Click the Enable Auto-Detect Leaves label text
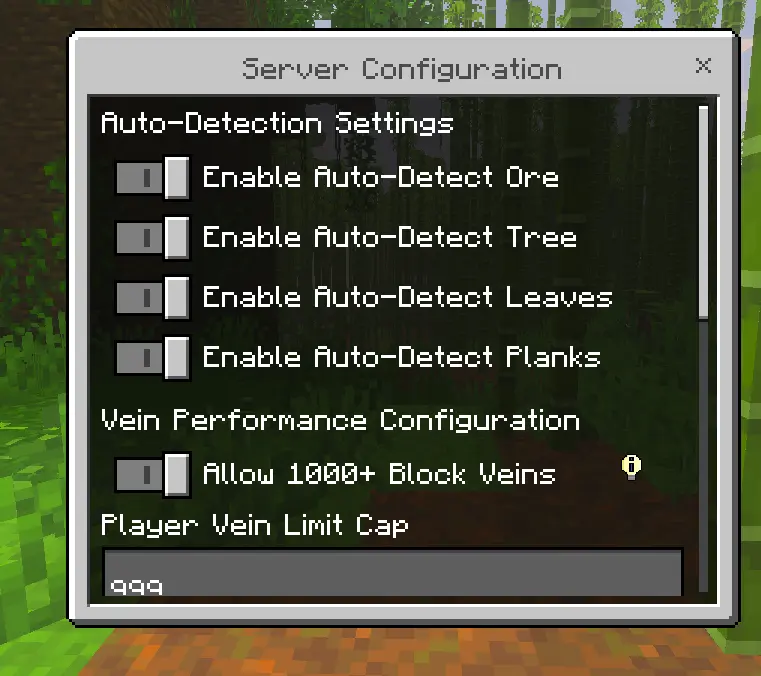The image size is (761, 676). 408,297
